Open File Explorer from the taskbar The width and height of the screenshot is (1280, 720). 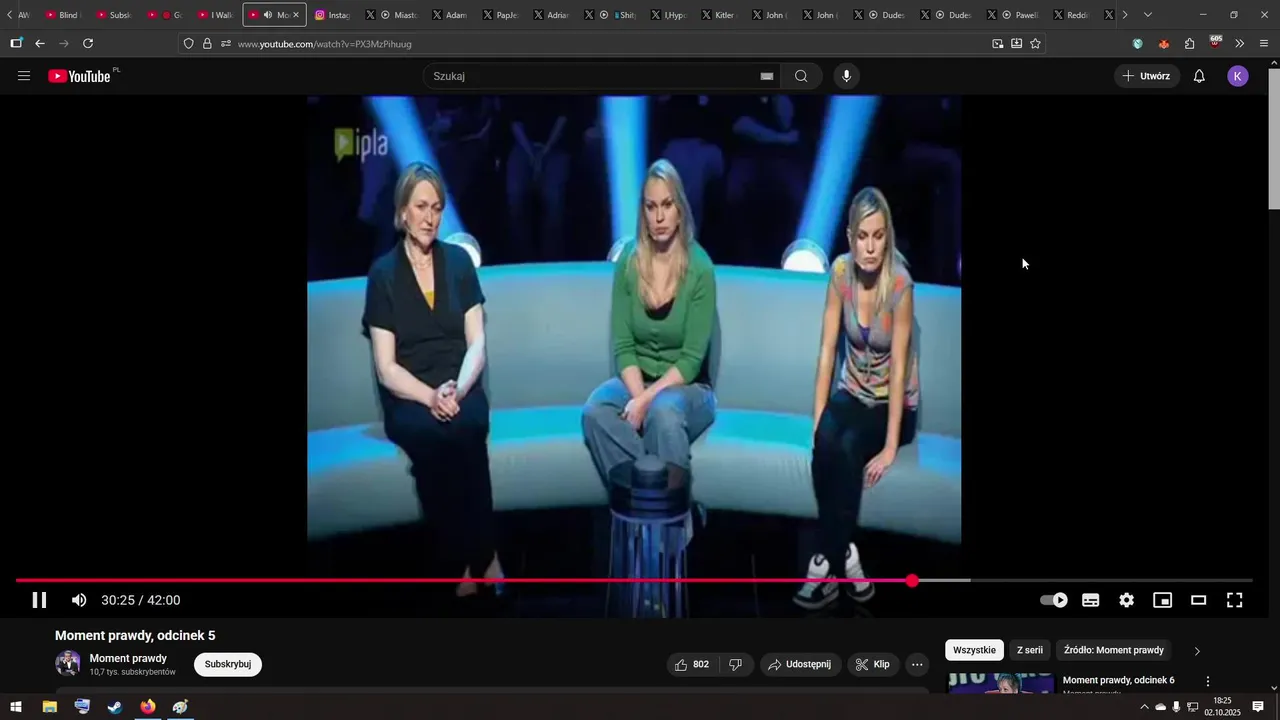pyautogui.click(x=49, y=707)
